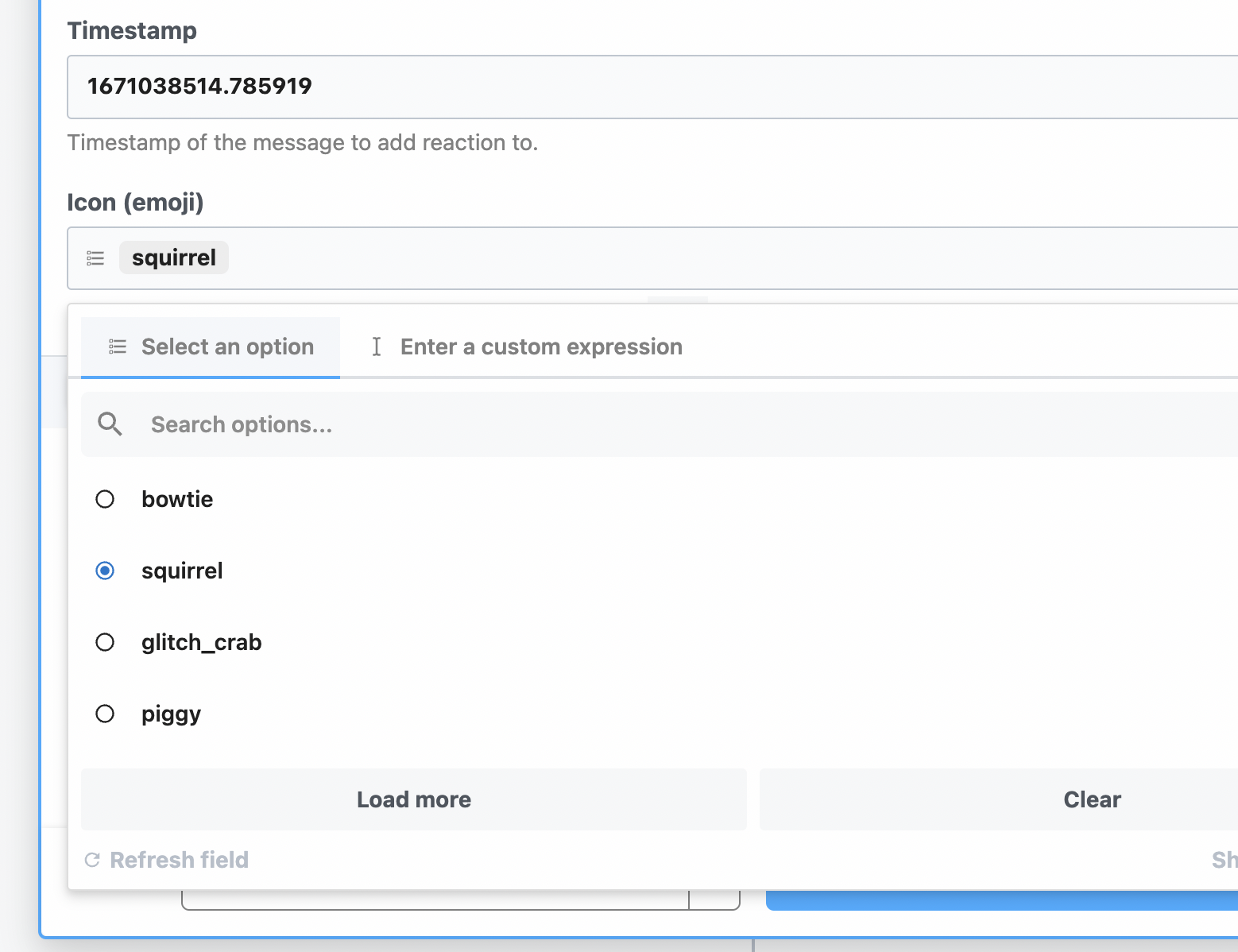Click the Load more button

[x=413, y=799]
